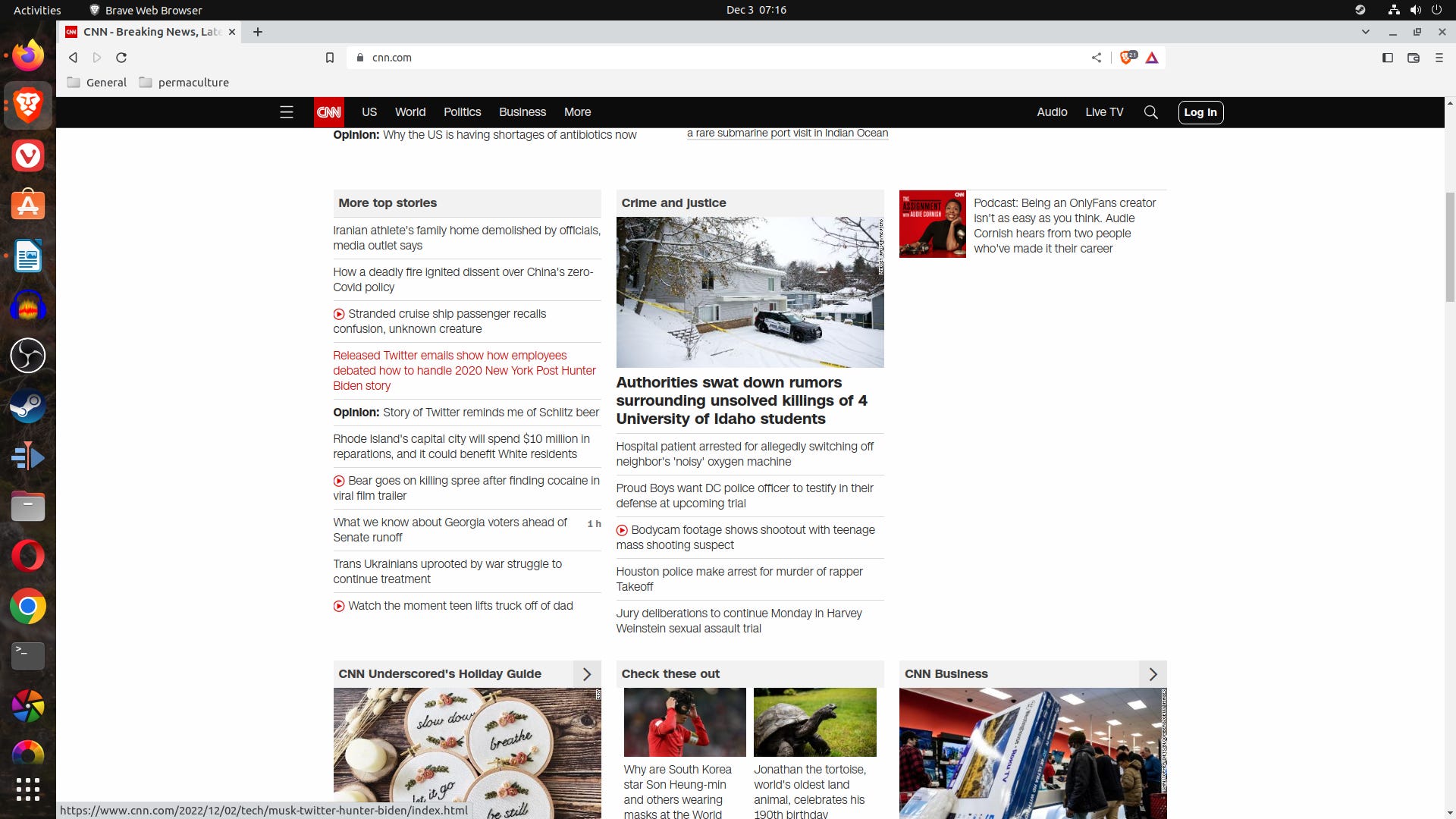This screenshot has width=1456, height=819.
Task: Open the CNN hamburger menu
Action: coord(287,112)
